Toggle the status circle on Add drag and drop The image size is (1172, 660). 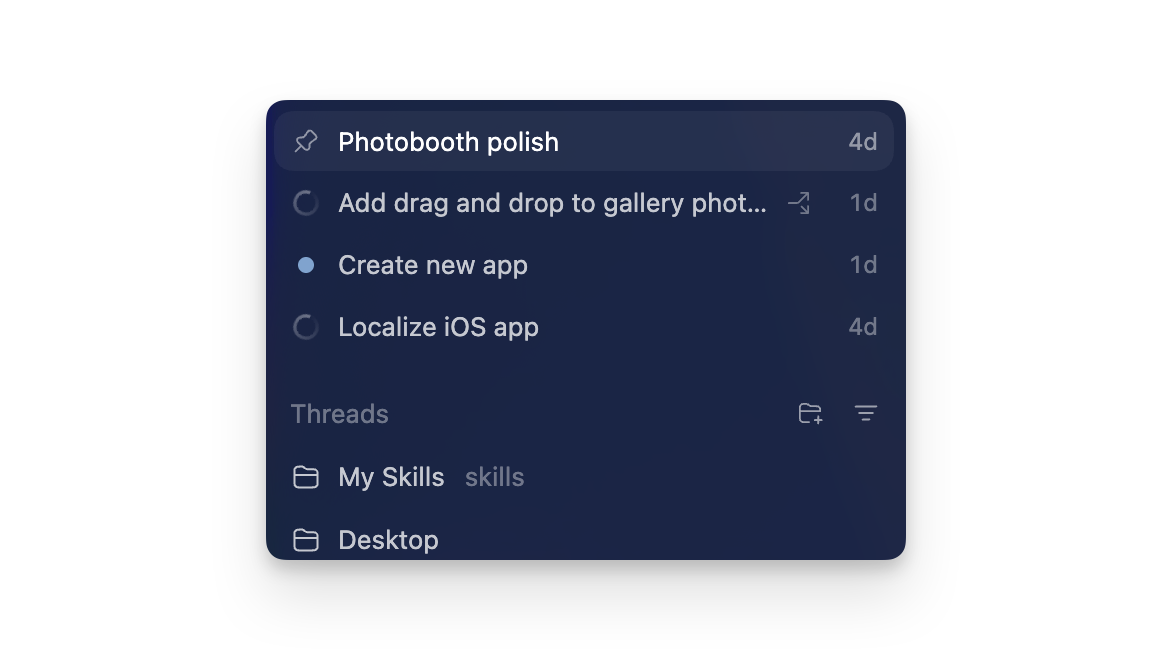[x=306, y=203]
